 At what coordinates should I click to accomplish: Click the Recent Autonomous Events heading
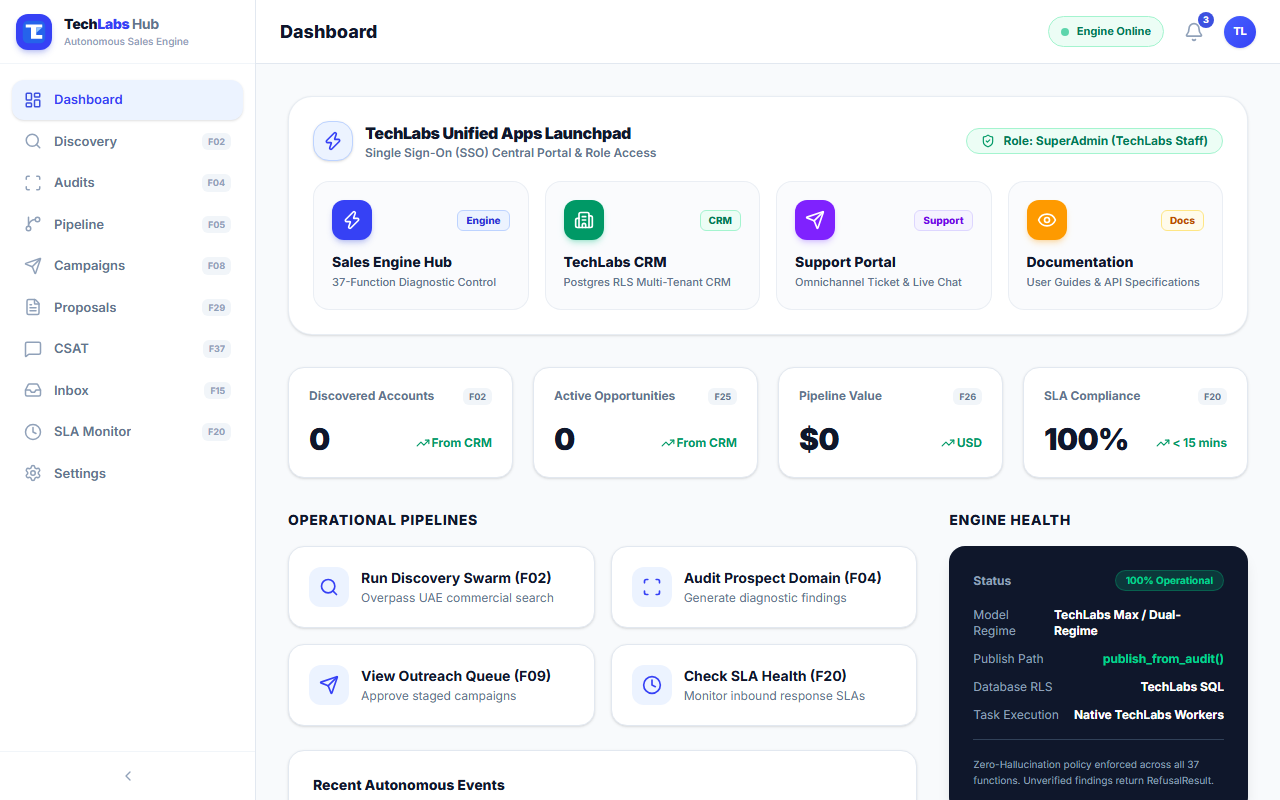[x=409, y=785]
